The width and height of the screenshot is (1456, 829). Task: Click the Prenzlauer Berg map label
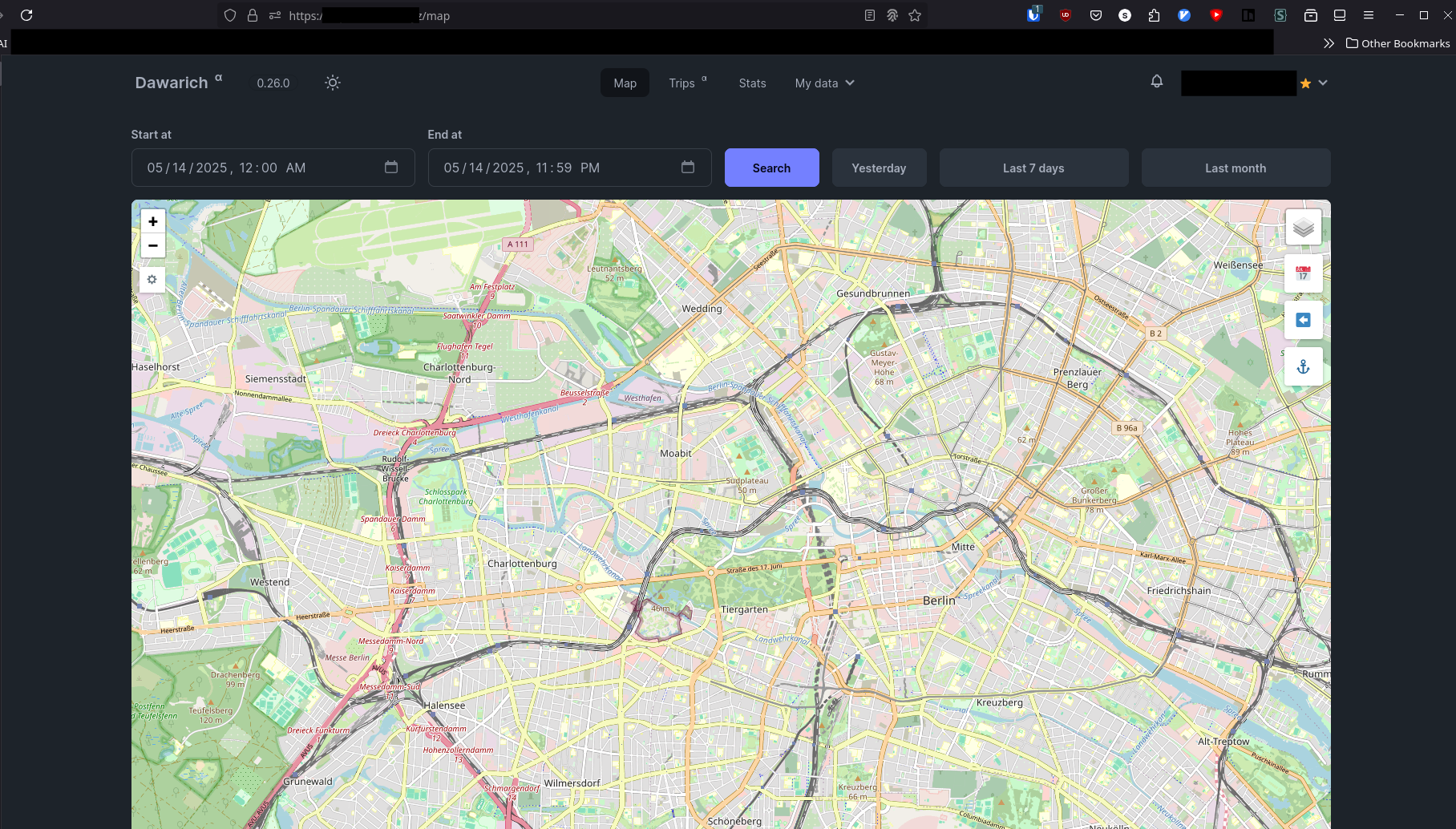click(x=1078, y=378)
